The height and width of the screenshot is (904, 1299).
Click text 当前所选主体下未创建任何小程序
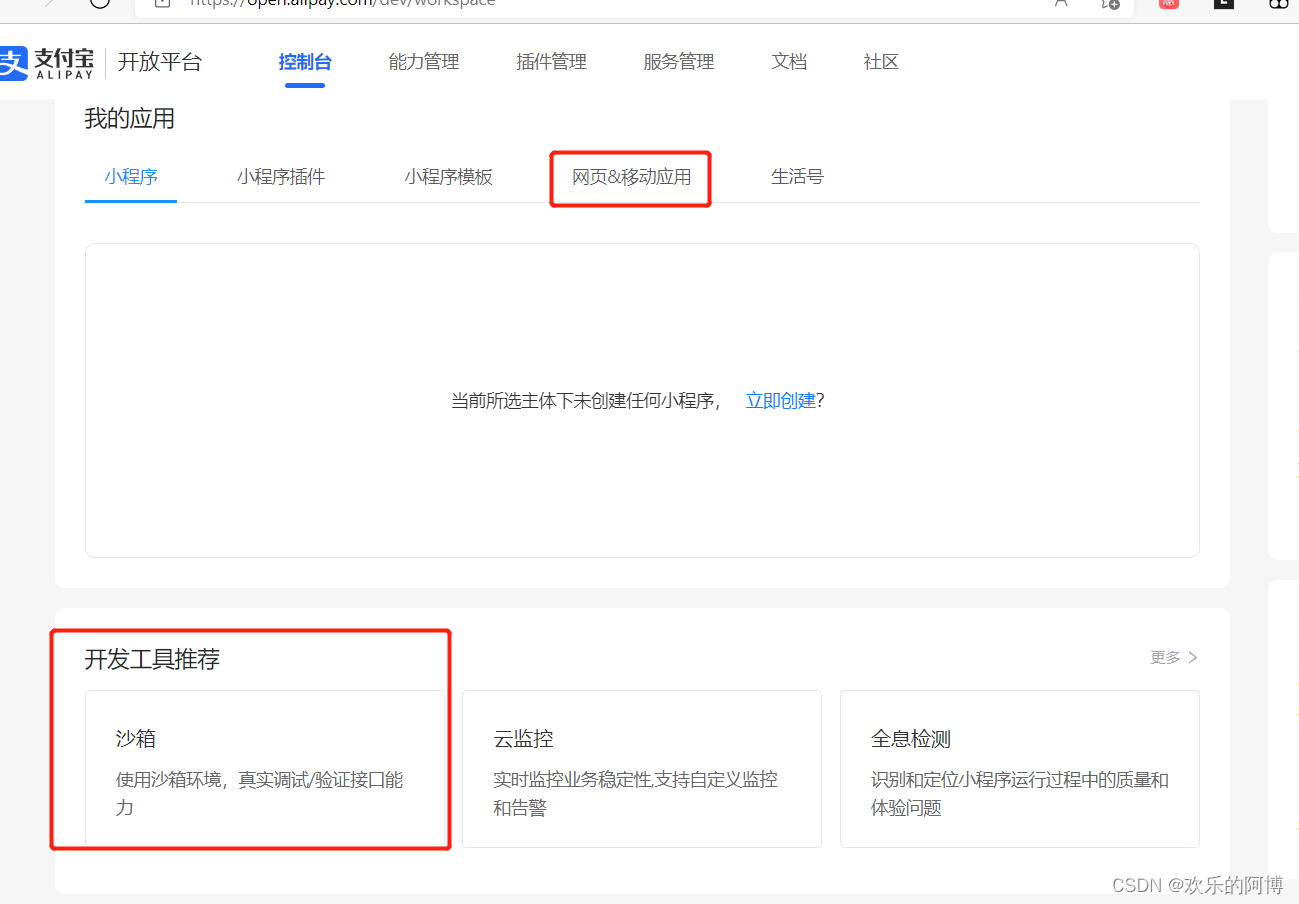(585, 401)
